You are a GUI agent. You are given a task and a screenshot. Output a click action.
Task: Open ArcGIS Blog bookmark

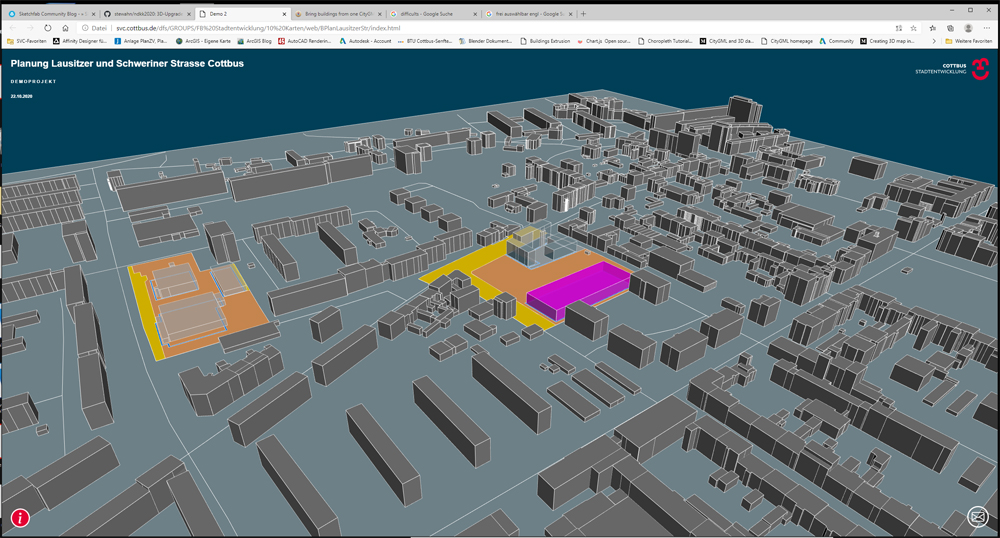pos(254,41)
